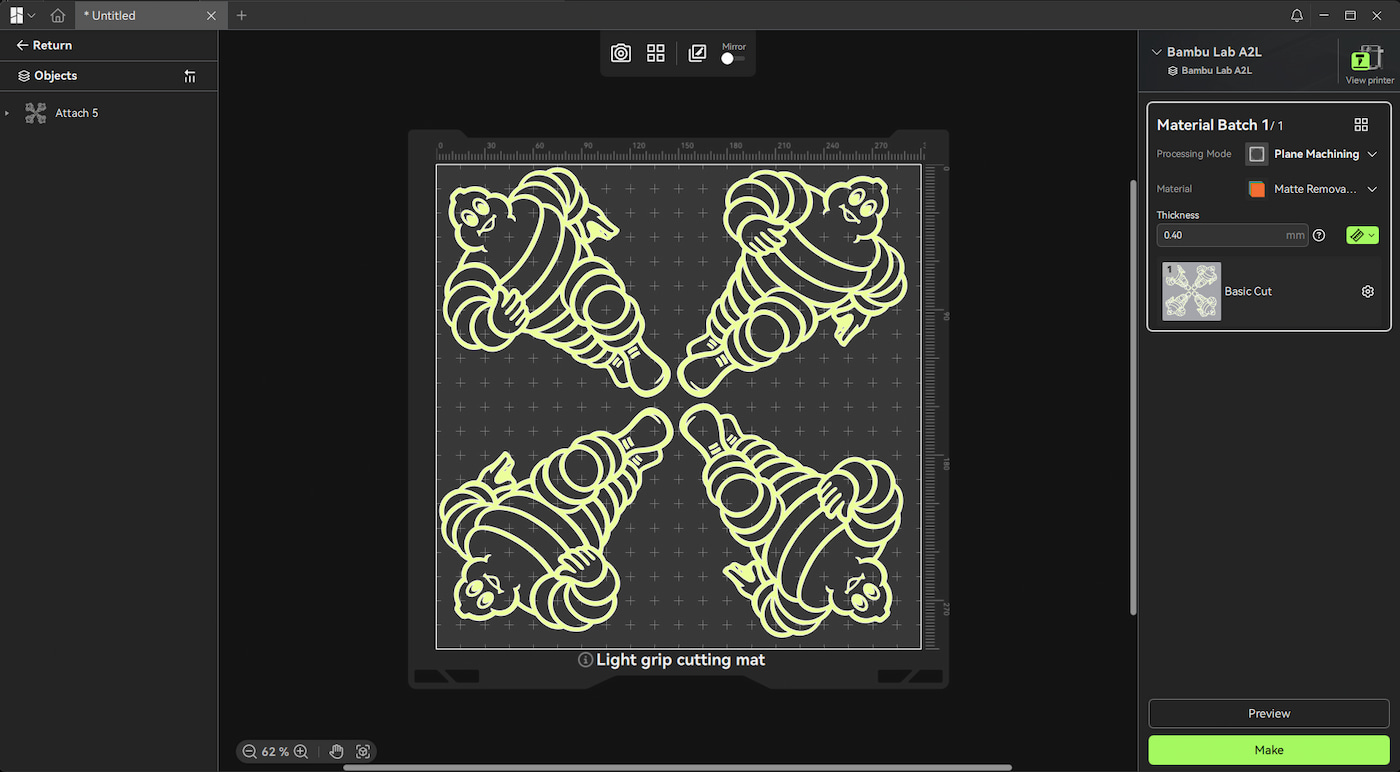
Task: Click the Make button
Action: (1269, 750)
